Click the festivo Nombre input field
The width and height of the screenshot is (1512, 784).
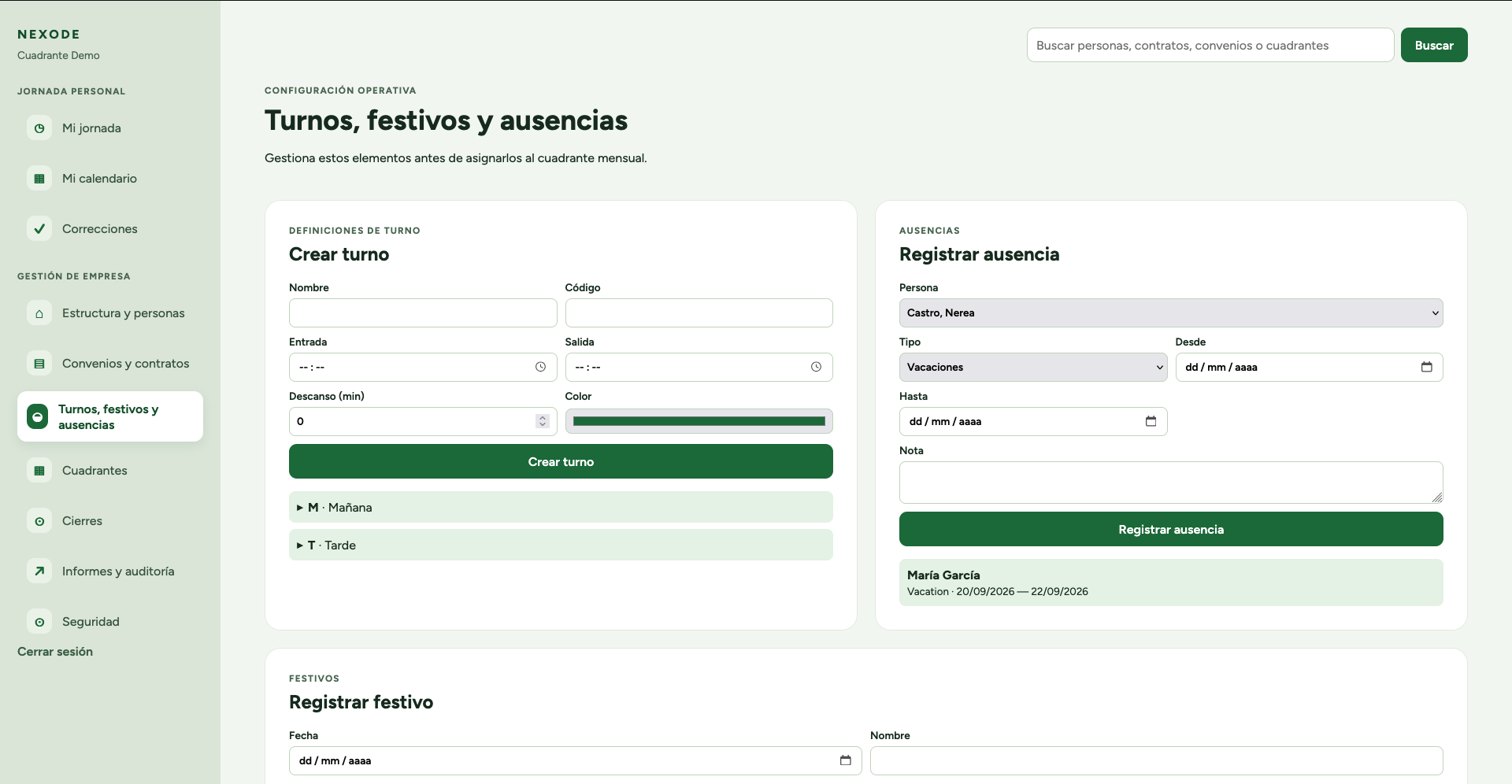1156,761
